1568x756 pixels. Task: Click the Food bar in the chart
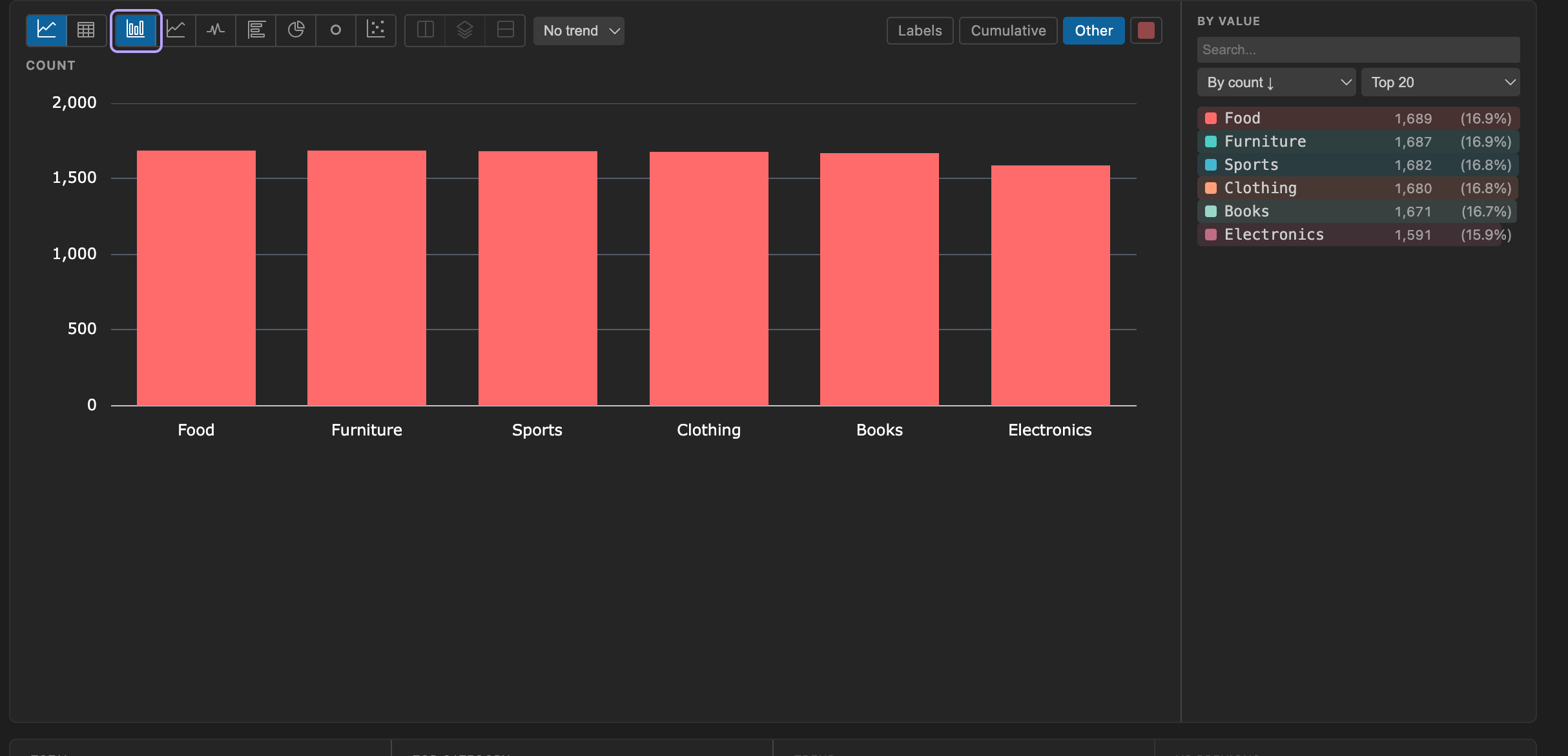tap(196, 278)
